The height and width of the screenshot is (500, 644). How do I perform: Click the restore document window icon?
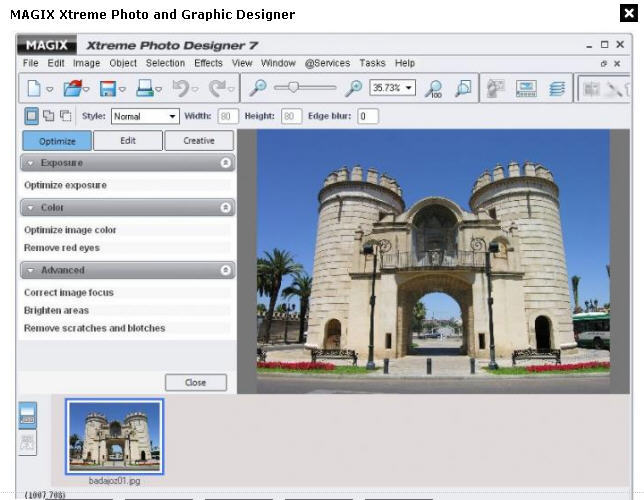tap(604, 64)
